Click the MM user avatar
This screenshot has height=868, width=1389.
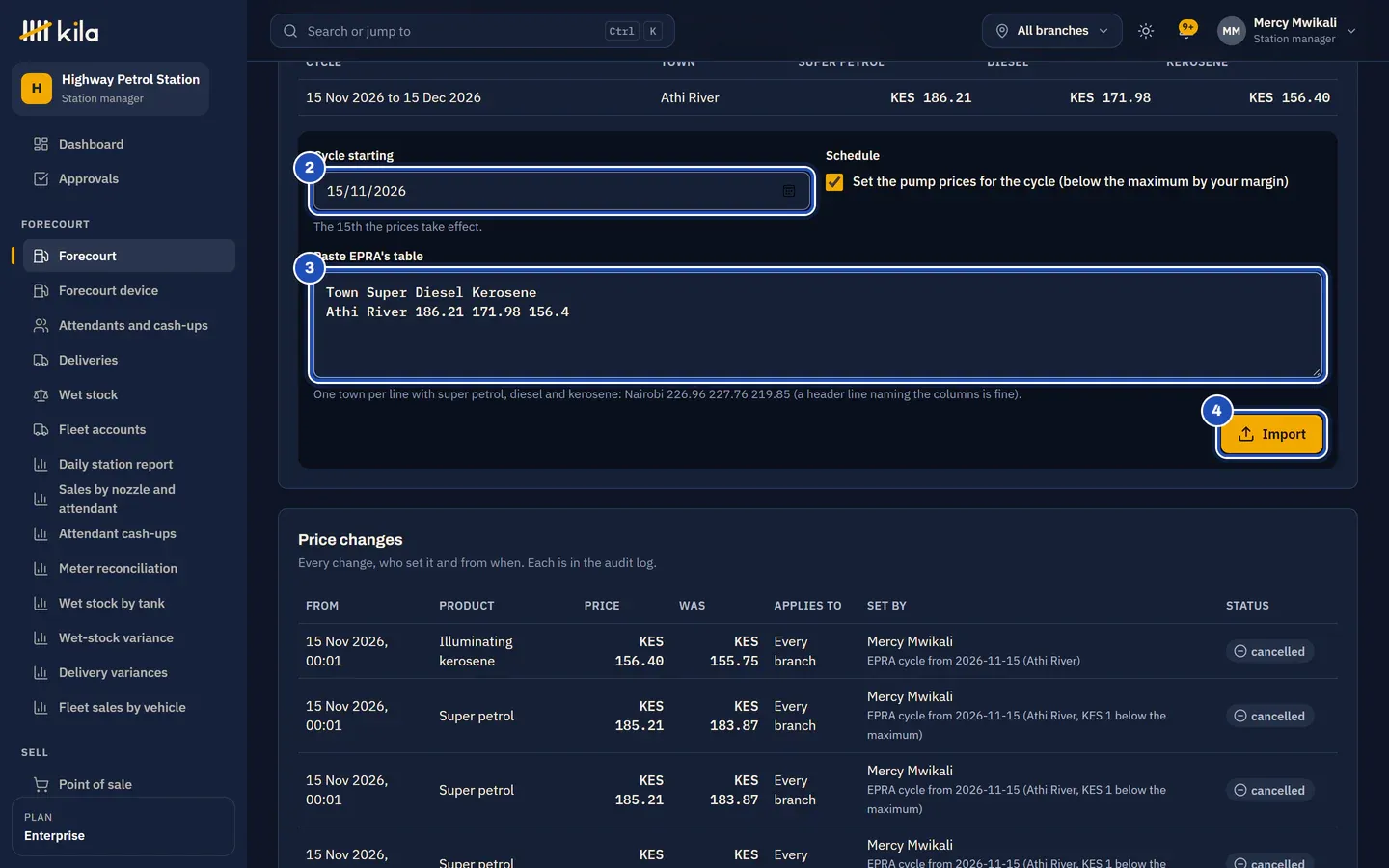(x=1231, y=31)
